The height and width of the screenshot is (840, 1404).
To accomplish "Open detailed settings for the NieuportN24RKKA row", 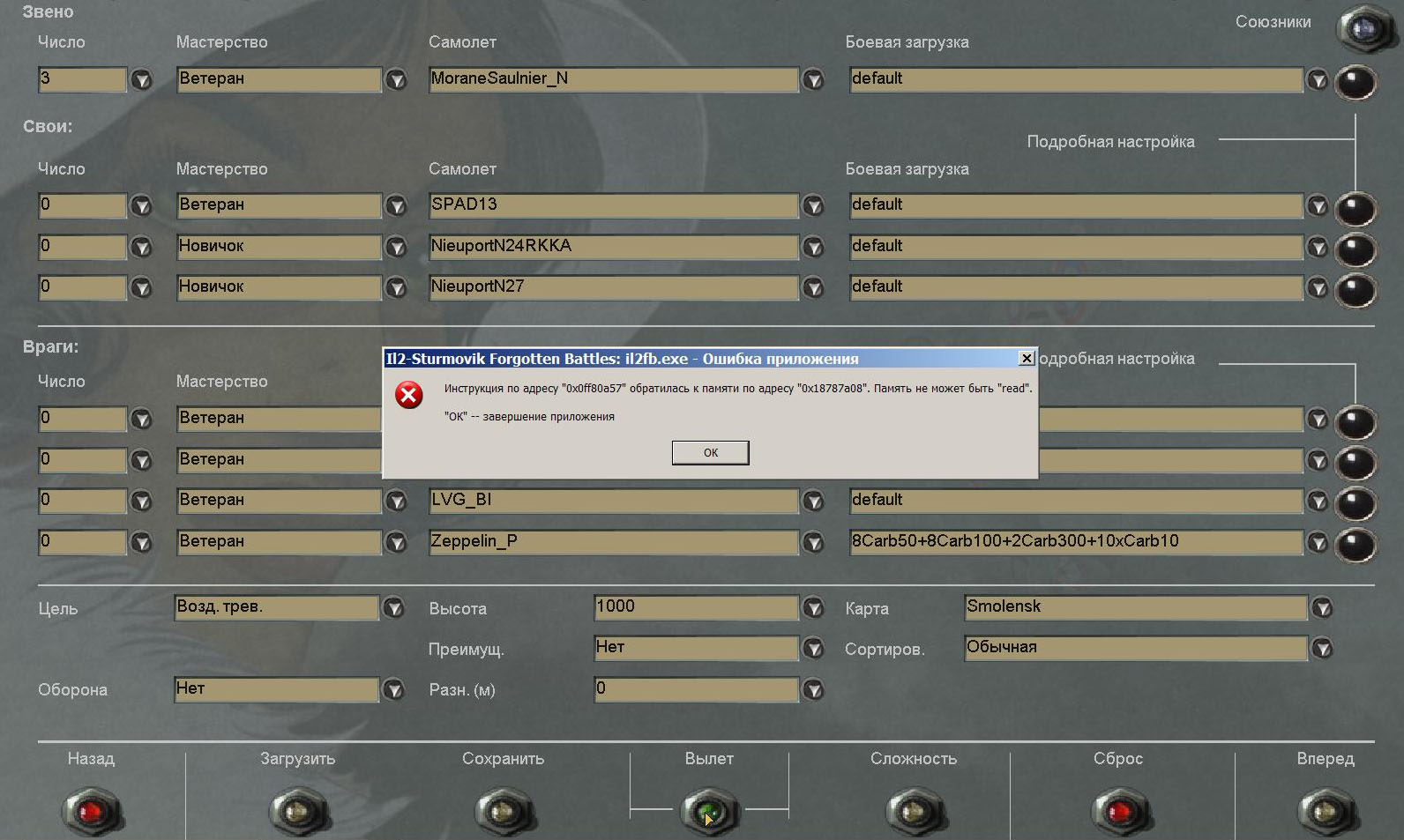I will click(x=1355, y=249).
